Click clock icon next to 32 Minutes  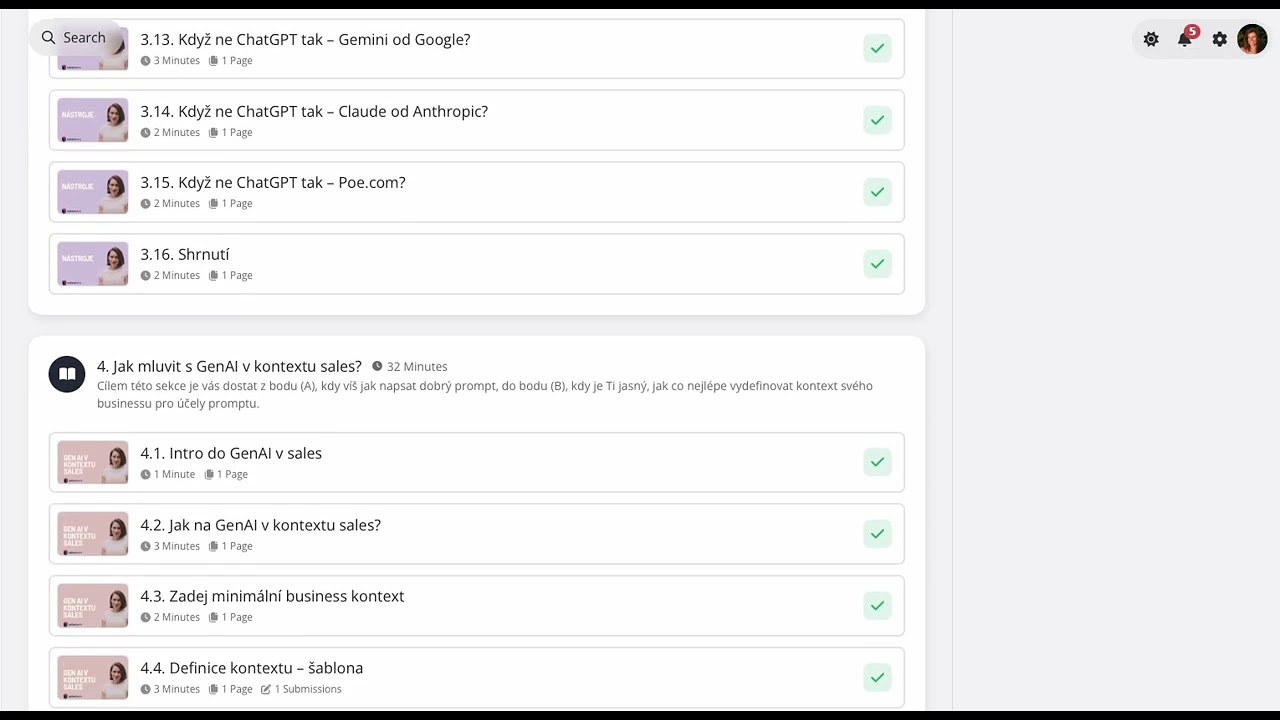[377, 366]
